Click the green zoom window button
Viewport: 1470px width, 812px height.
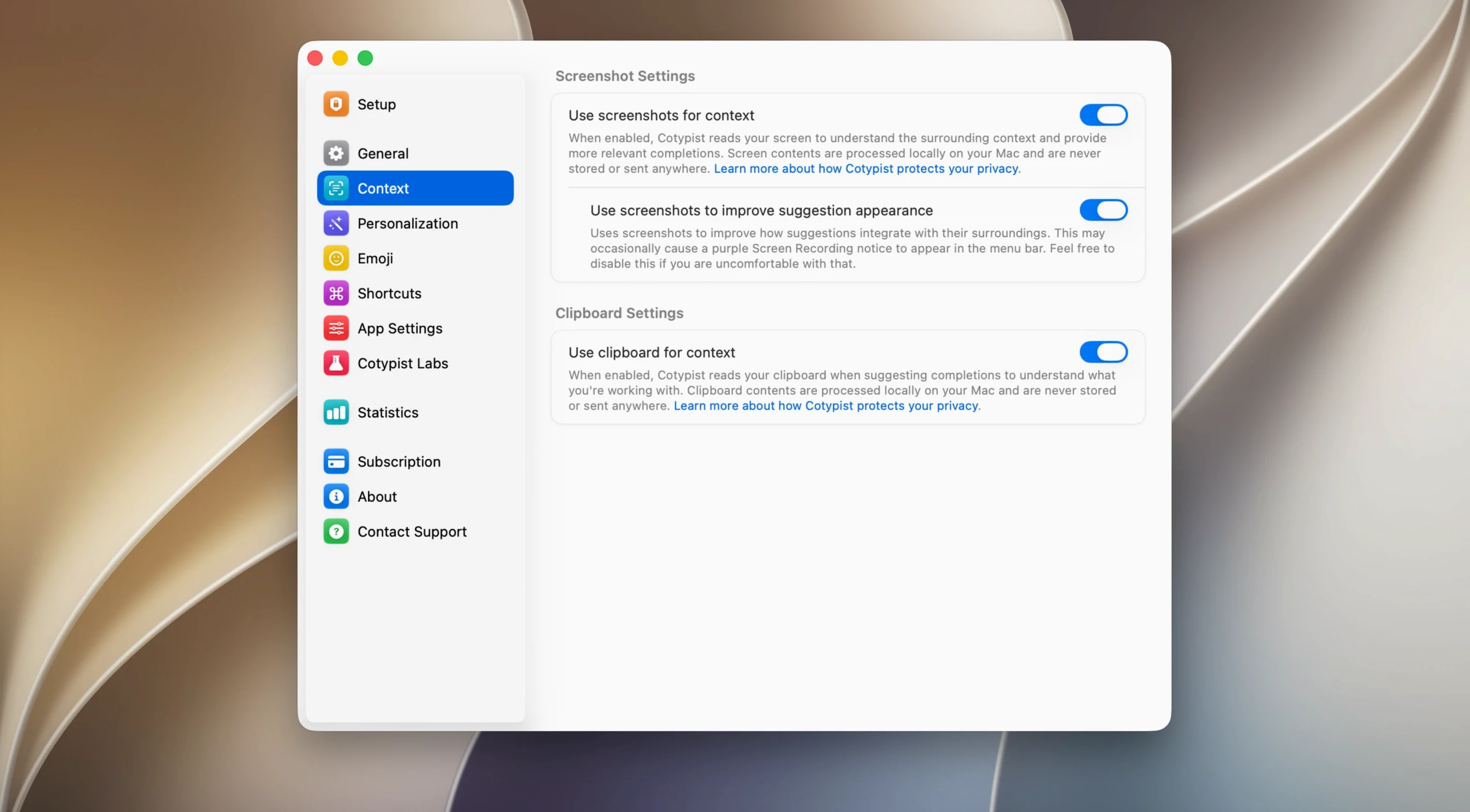point(365,57)
